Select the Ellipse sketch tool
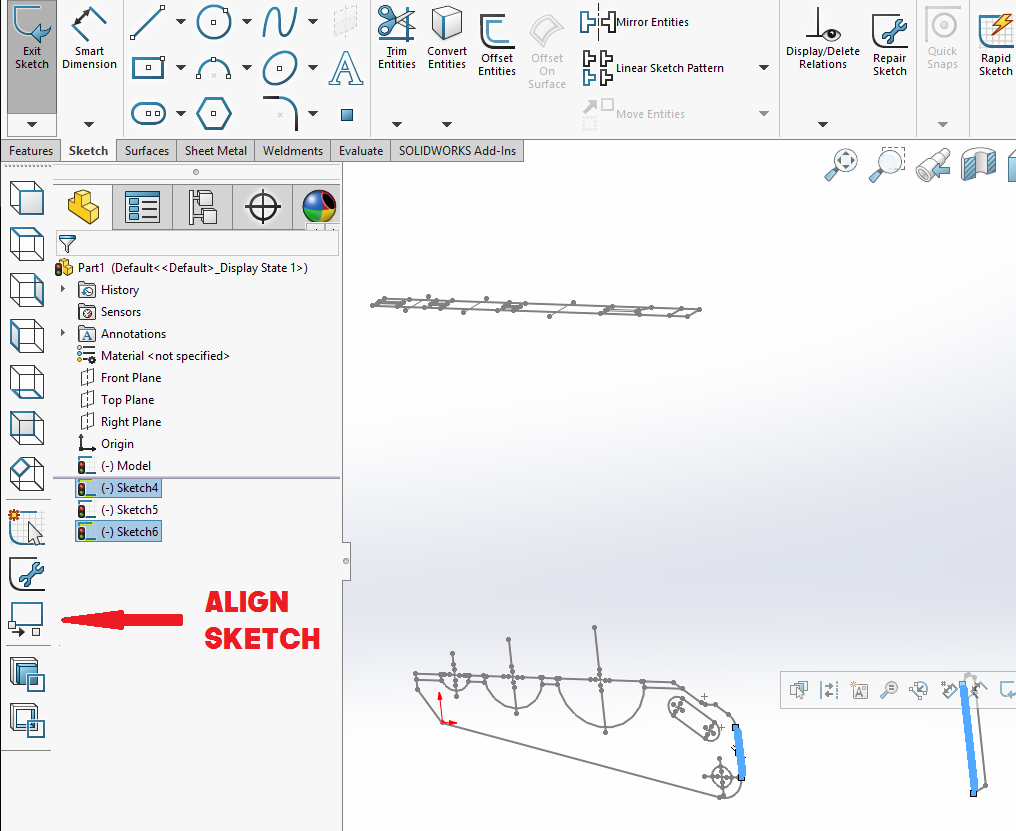The image size is (1016, 831). pyautogui.click(x=280, y=67)
